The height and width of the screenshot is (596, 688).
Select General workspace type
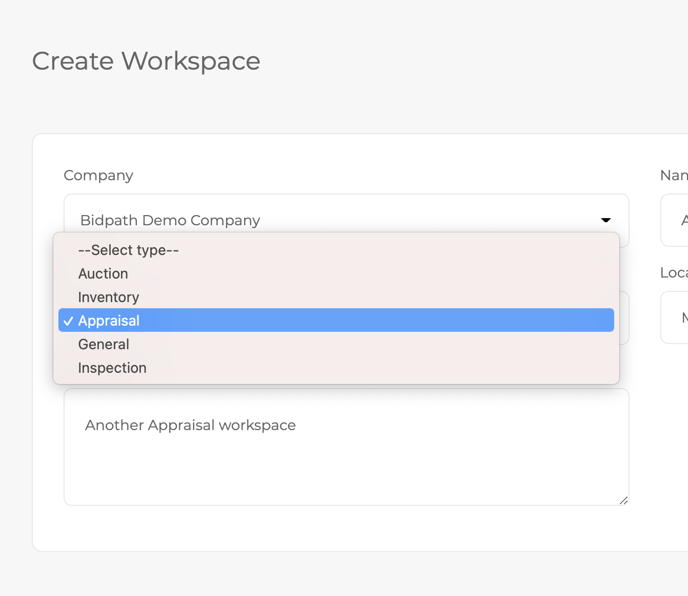click(x=336, y=344)
